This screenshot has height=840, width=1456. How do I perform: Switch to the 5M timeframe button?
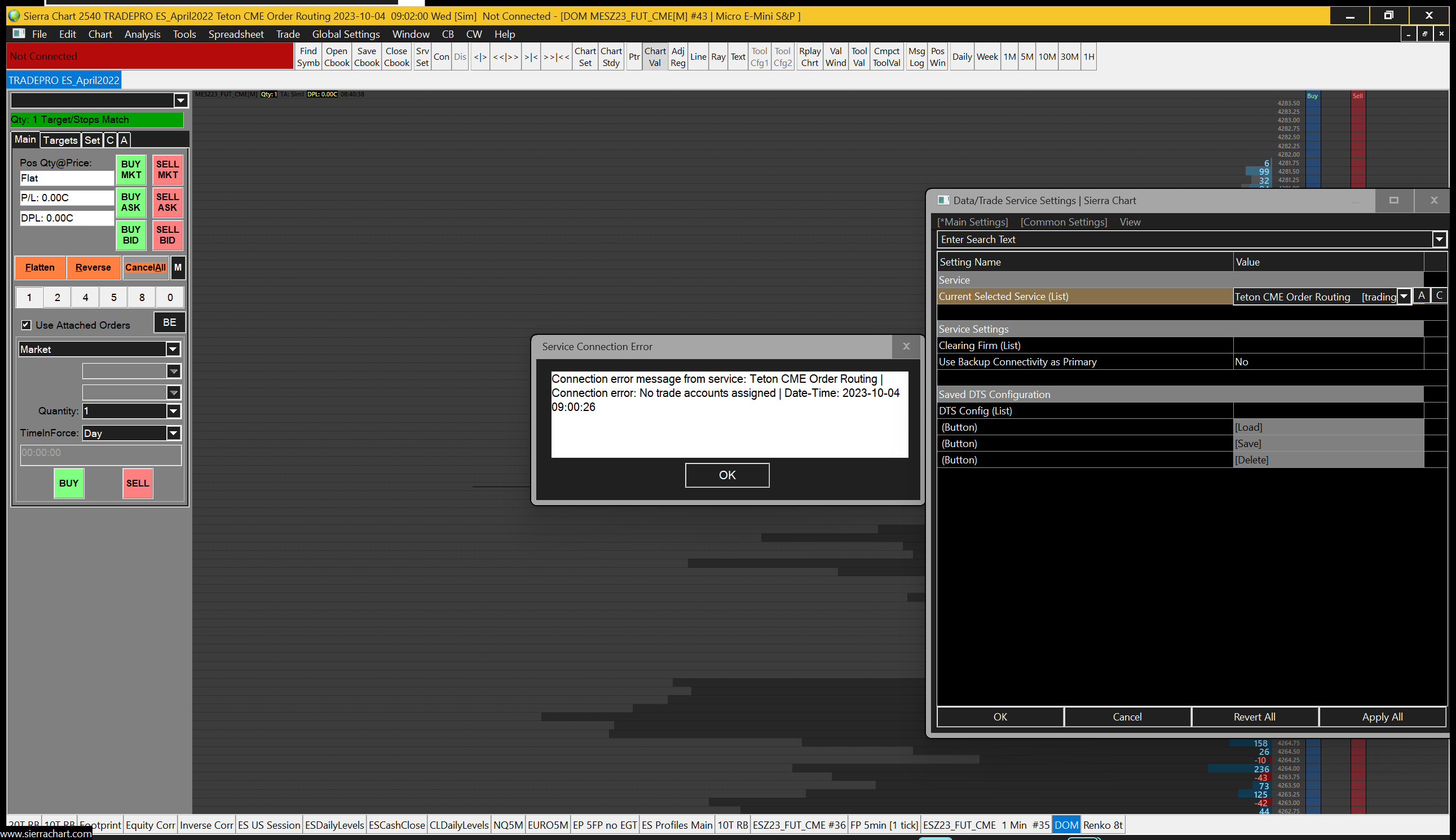point(1027,56)
